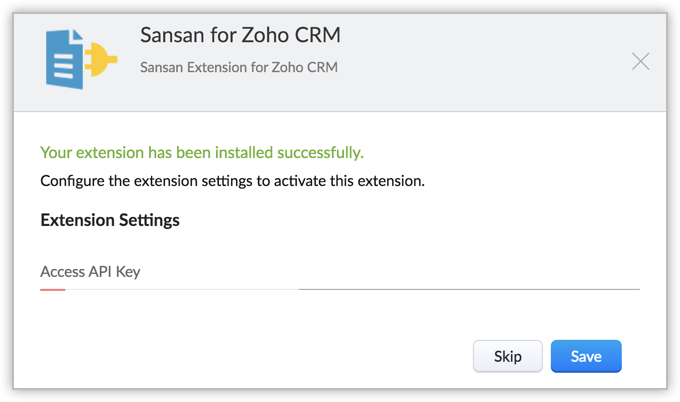Screen dimensions: 680x402
Task: Click the word "successfully" in the green message
Action: coord(324,153)
